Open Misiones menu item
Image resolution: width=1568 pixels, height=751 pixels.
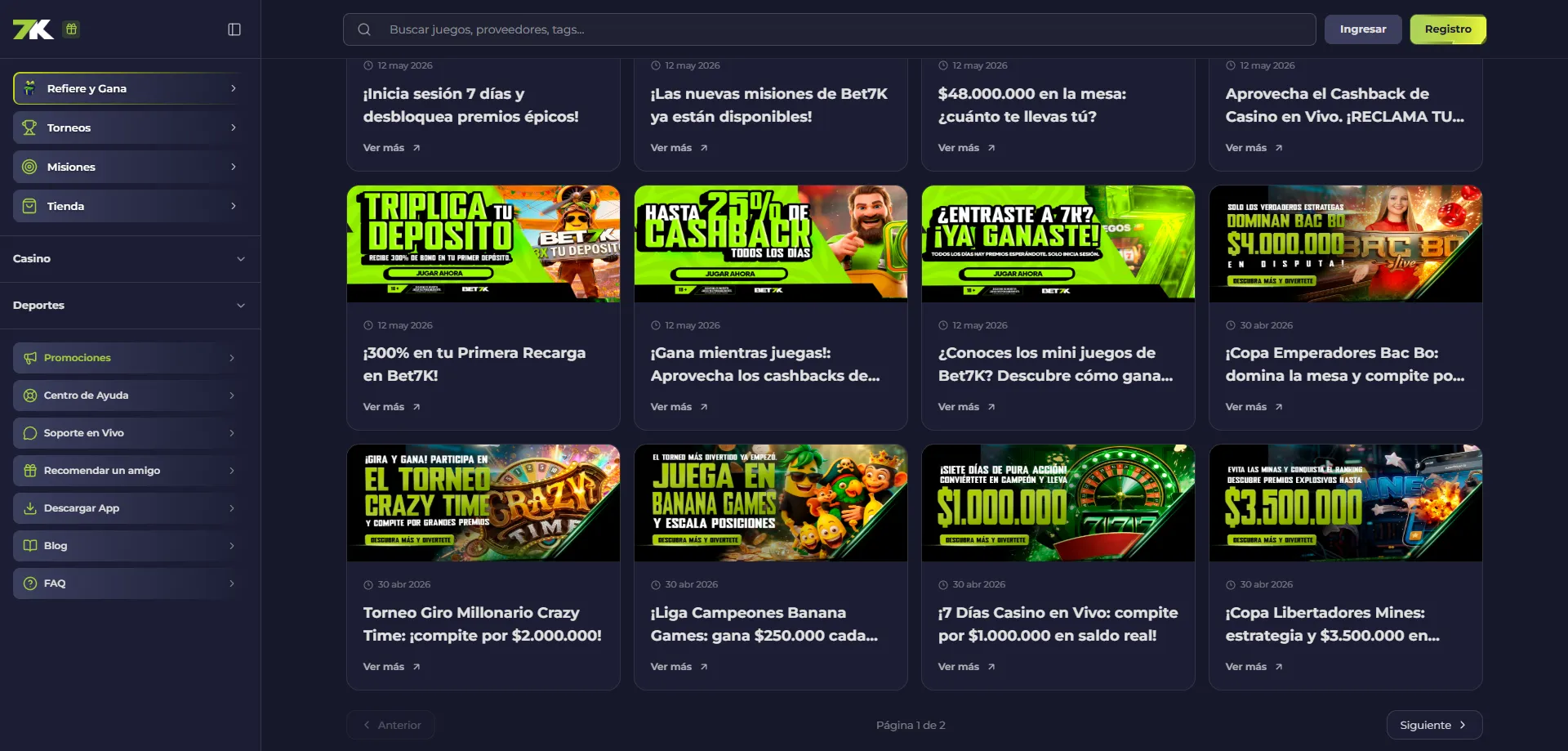point(130,167)
